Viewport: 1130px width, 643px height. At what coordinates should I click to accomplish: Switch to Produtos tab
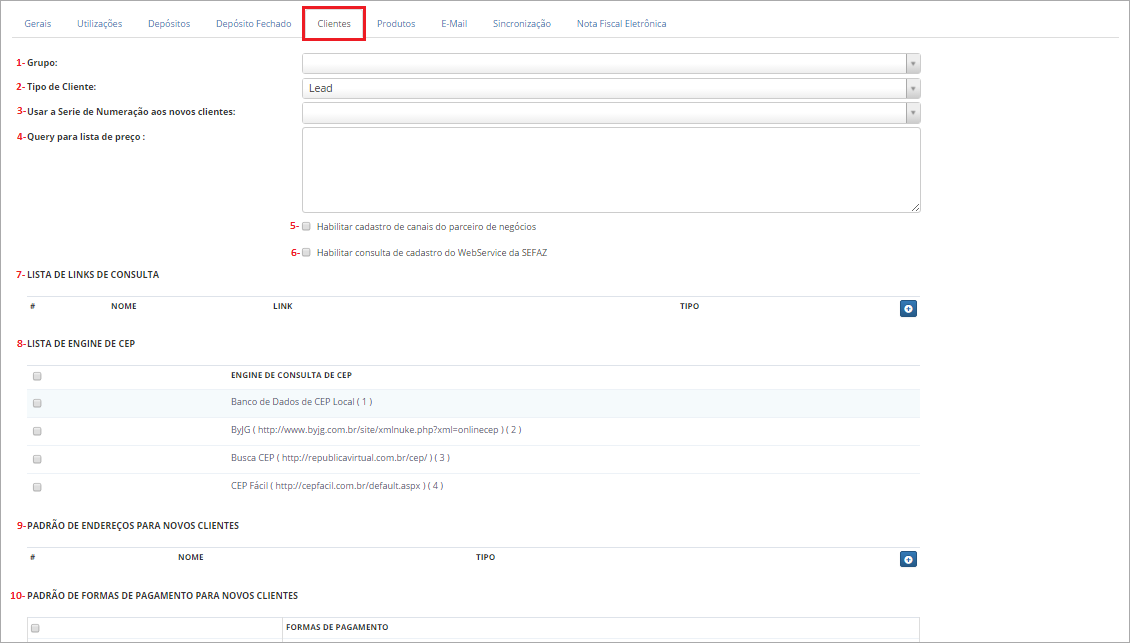click(396, 24)
